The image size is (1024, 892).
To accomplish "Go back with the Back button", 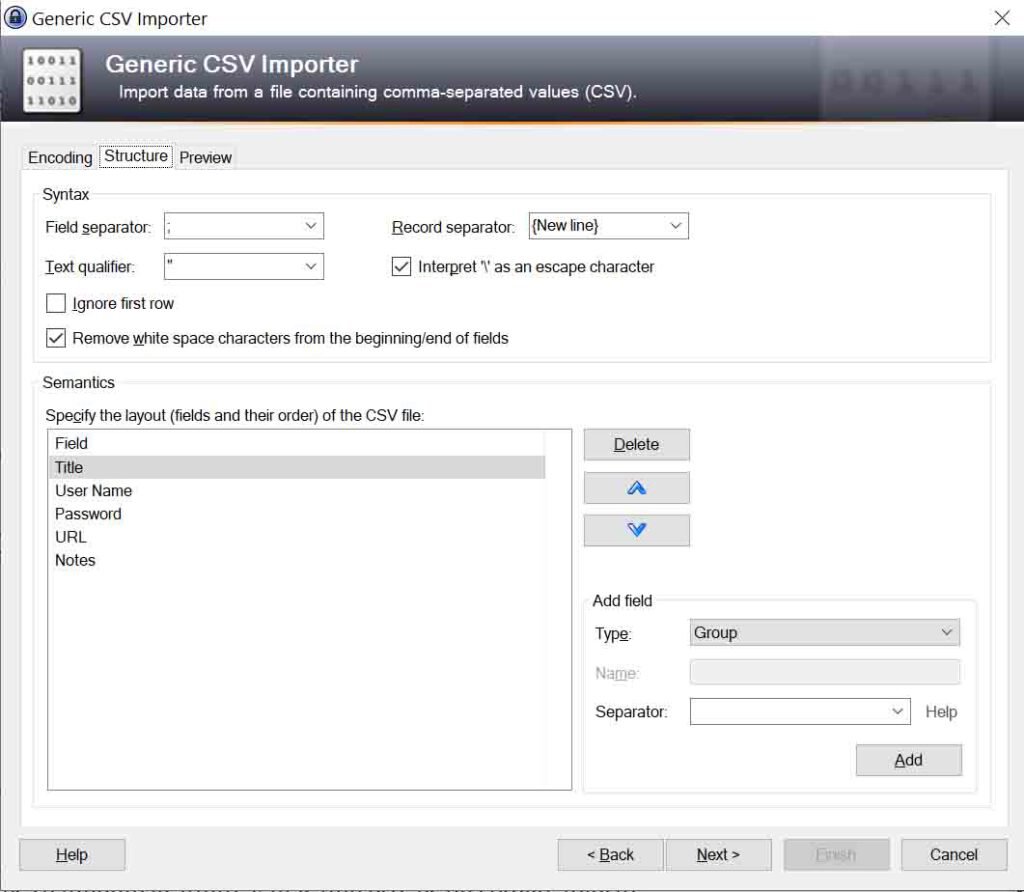I will 610,855.
